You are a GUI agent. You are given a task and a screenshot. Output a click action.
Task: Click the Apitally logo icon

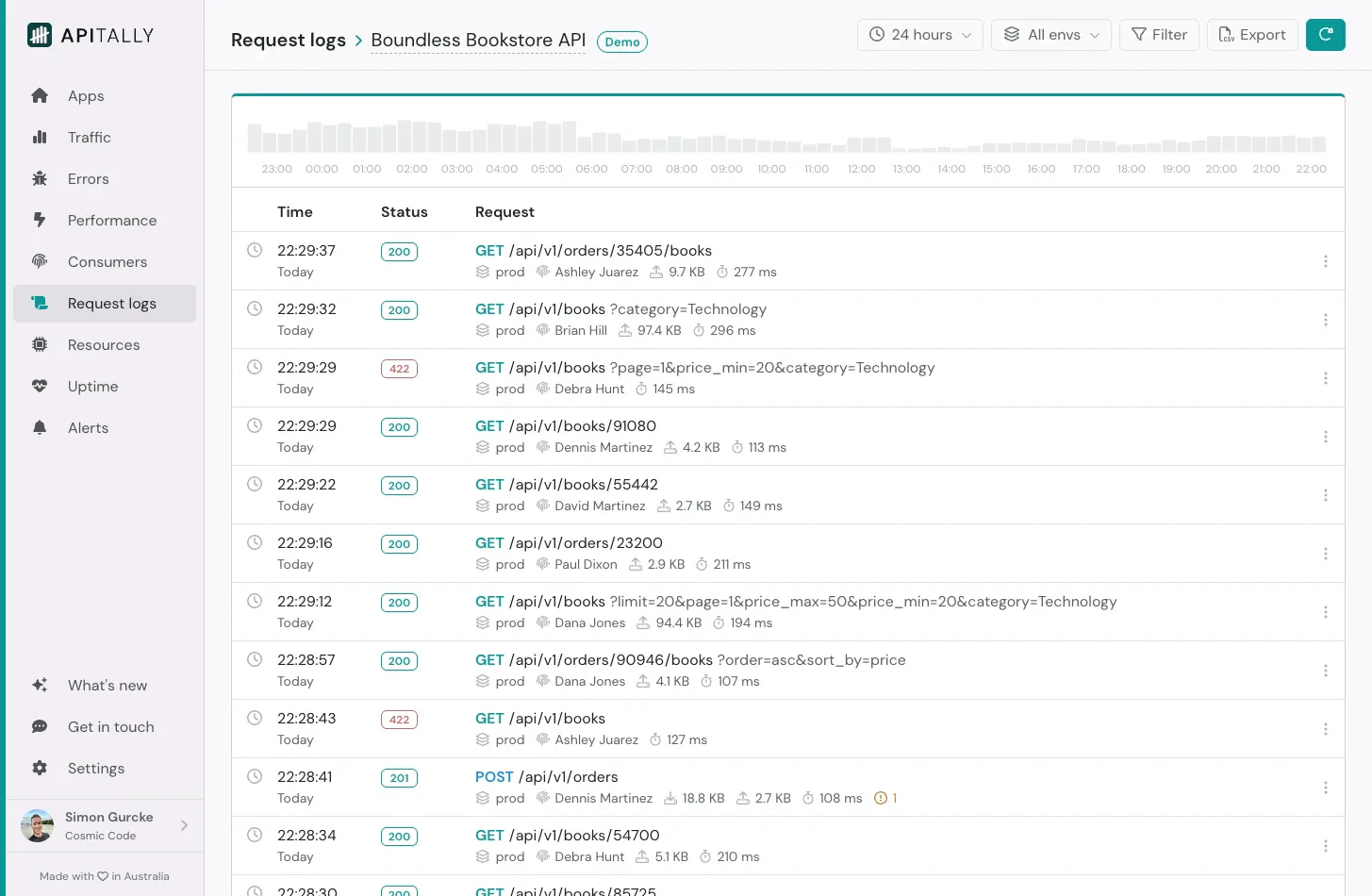coord(40,35)
